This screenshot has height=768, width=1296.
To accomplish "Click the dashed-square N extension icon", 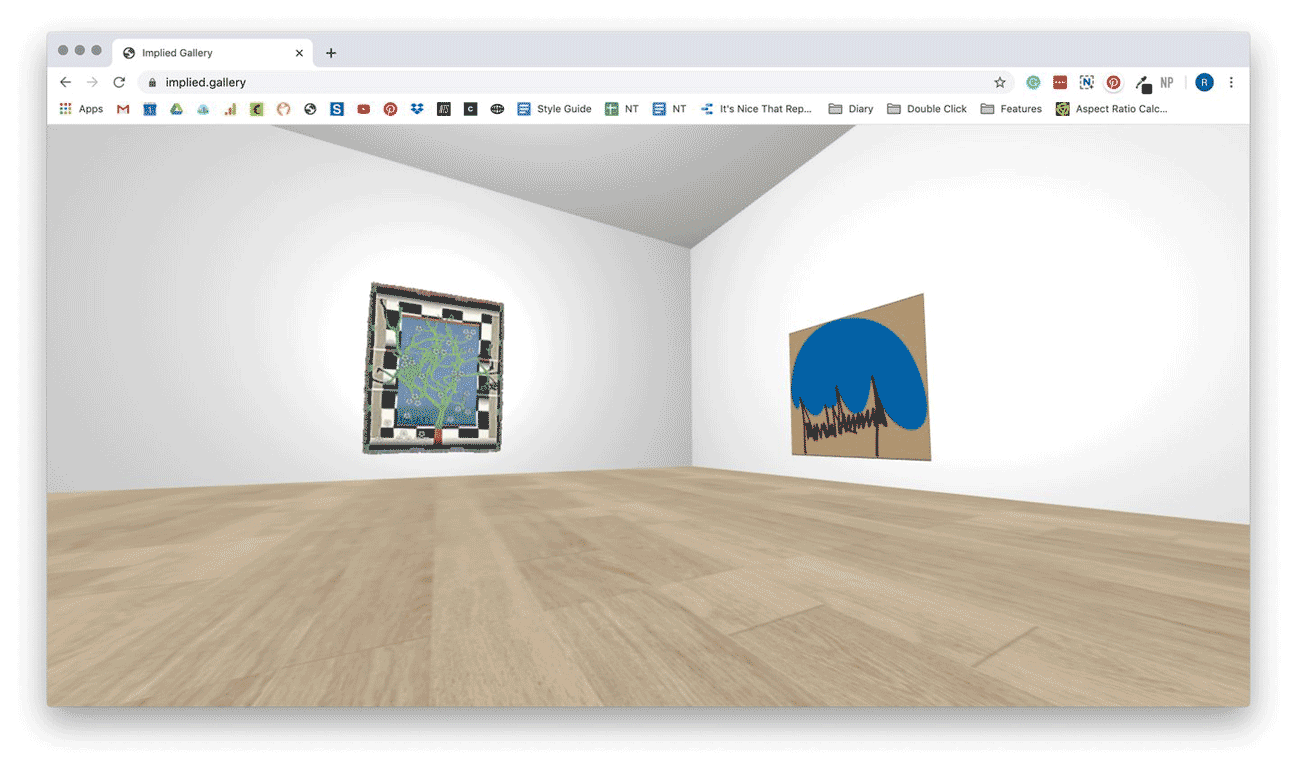I will pyautogui.click(x=1087, y=83).
